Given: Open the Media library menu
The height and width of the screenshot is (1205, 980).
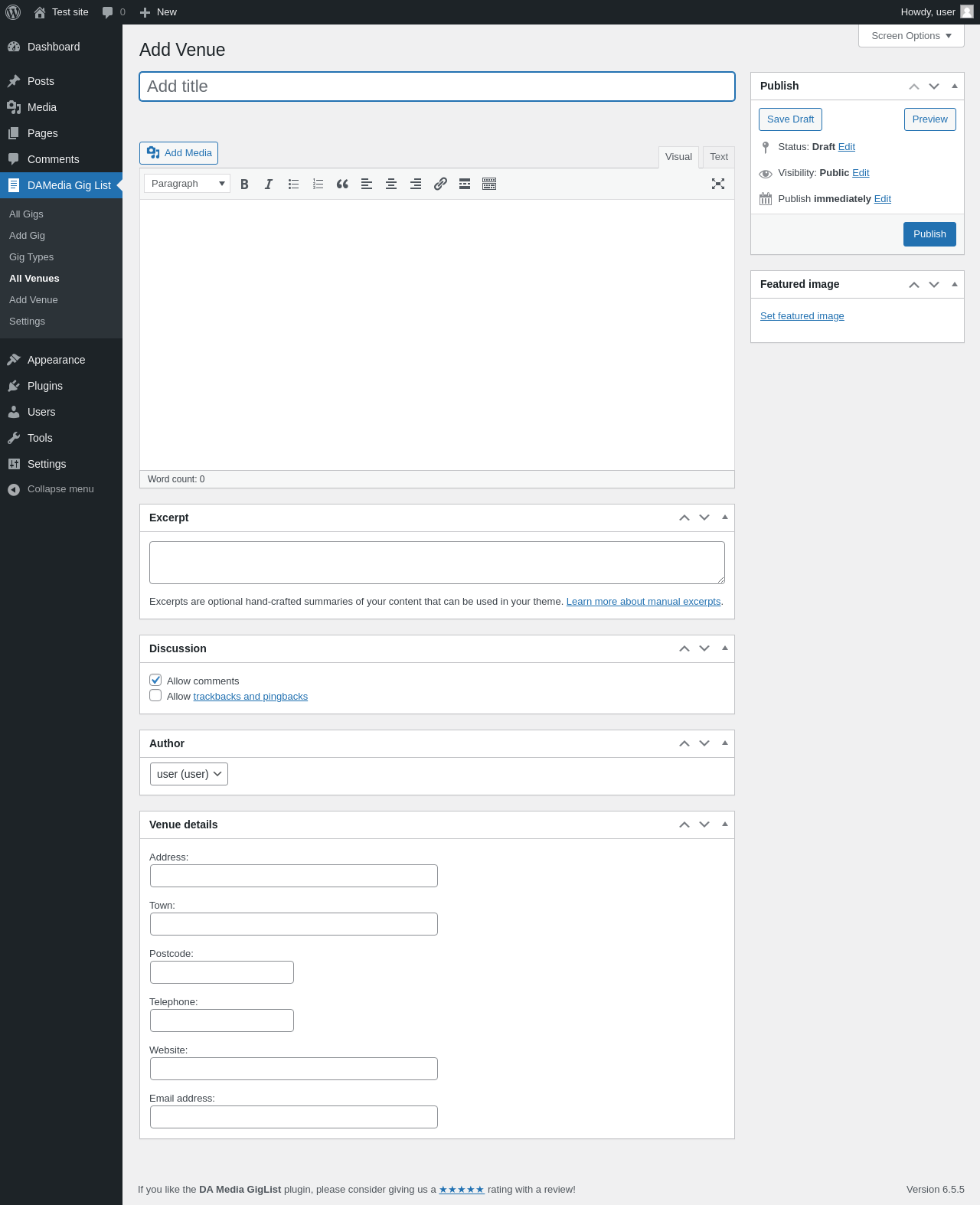Looking at the screenshot, I should coord(61,107).
